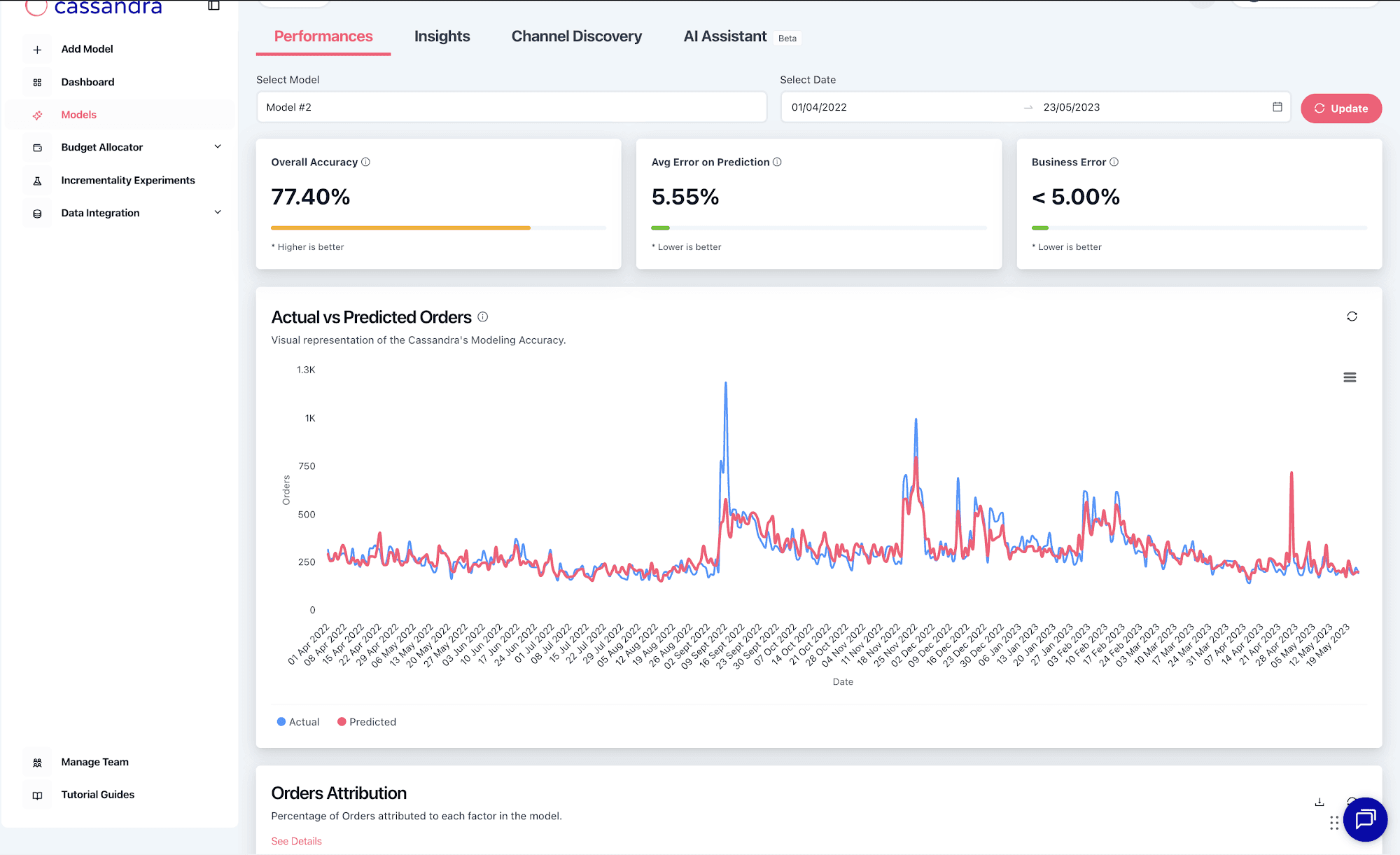This screenshot has height=855, width=1400.
Task: Show Business Error info icon
Action: click(1114, 162)
